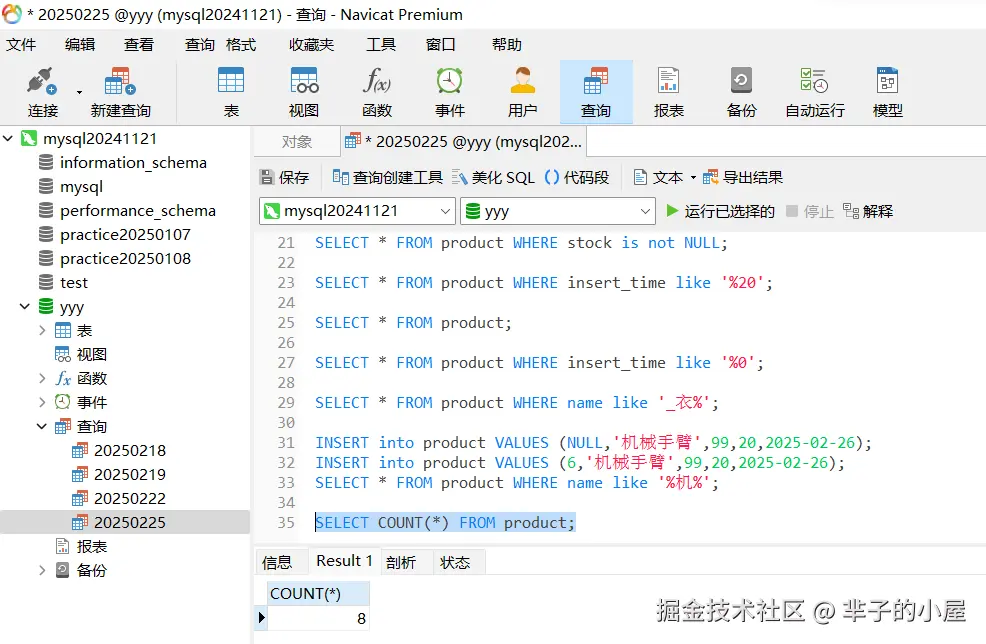Open the 编辑 (Edit) menu
Image resolution: width=986 pixels, height=644 pixels.
click(80, 45)
